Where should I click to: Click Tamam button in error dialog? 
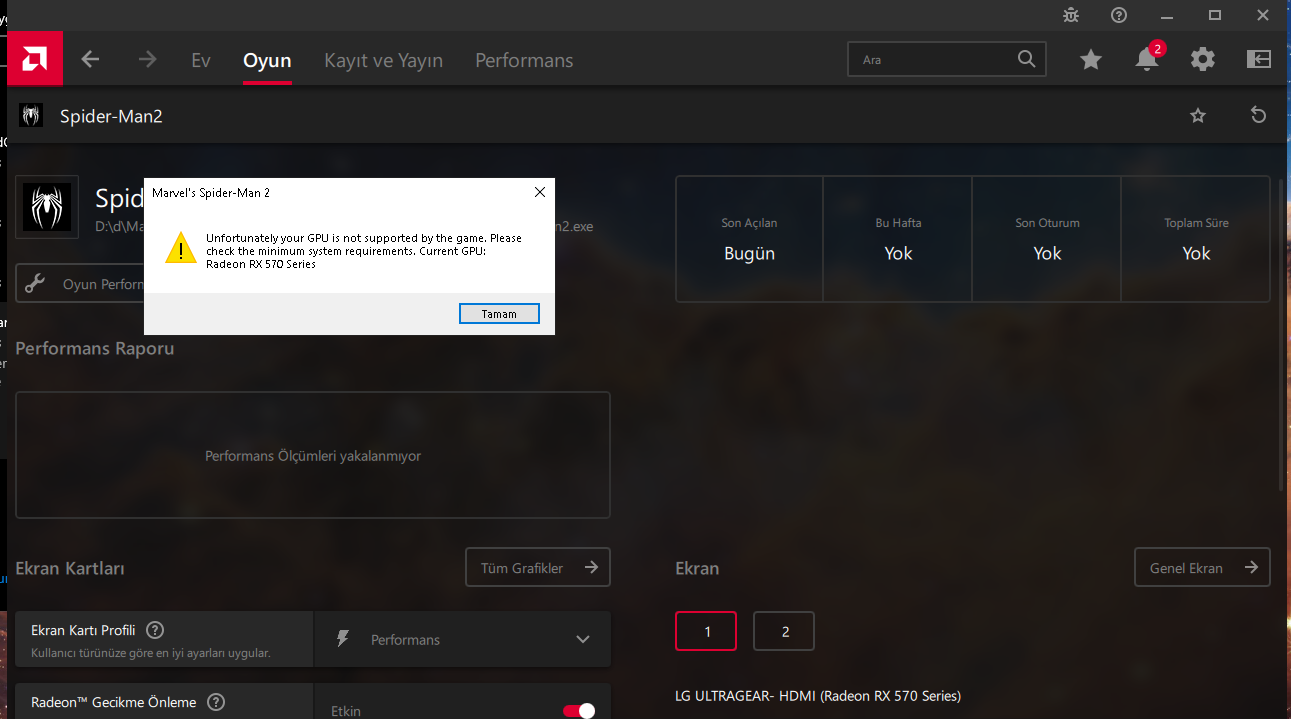(x=499, y=314)
